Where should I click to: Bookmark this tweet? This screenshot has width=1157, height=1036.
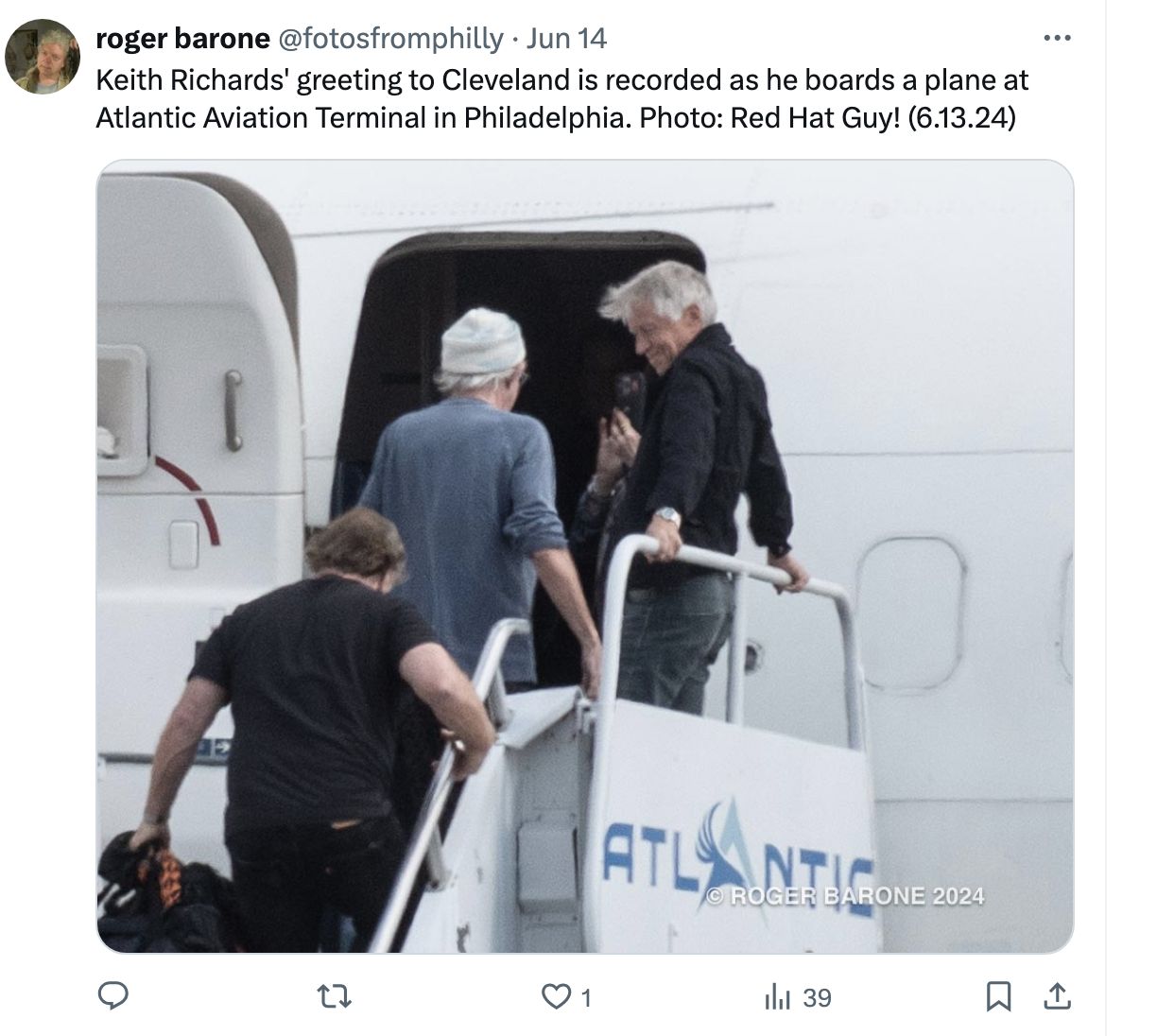click(998, 996)
